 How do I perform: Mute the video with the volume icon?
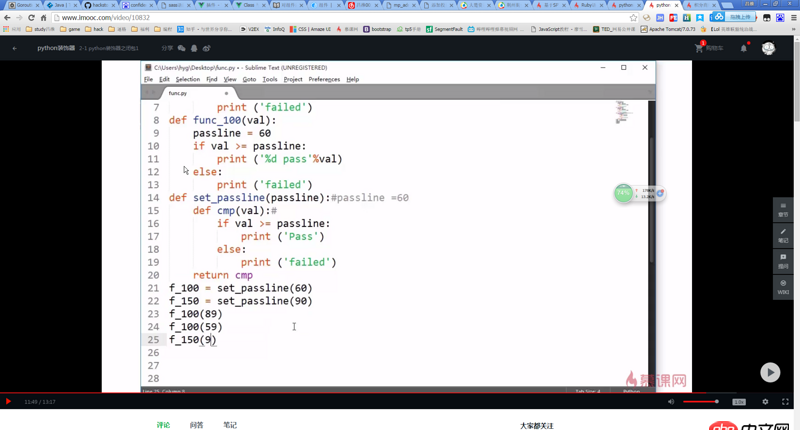tap(671, 402)
